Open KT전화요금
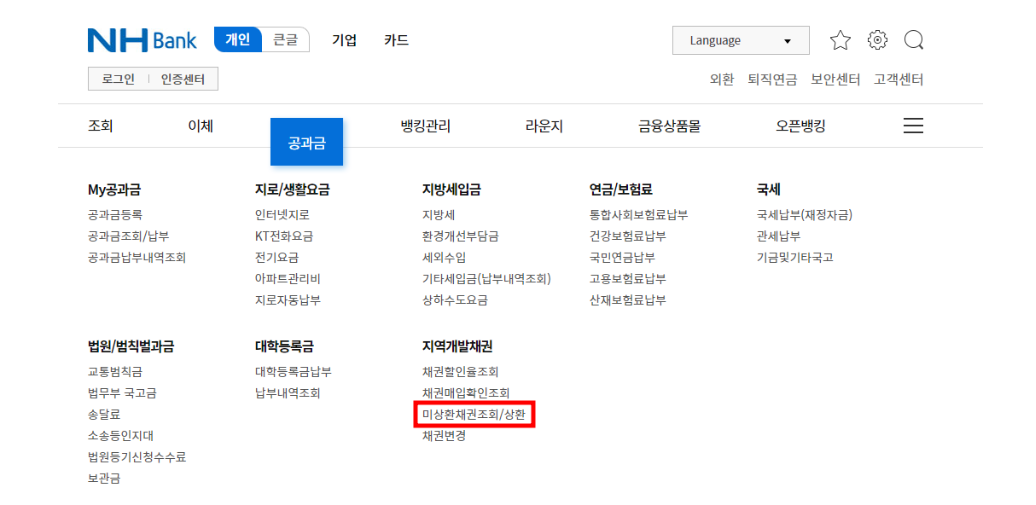1036x505 pixels. tap(284, 236)
